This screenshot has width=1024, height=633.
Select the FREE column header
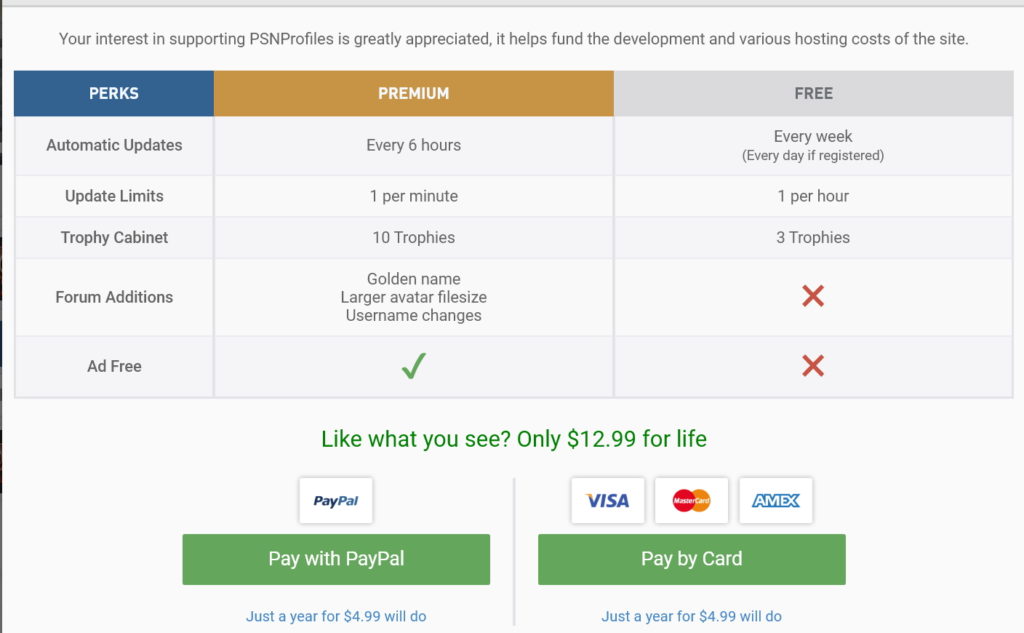click(814, 93)
